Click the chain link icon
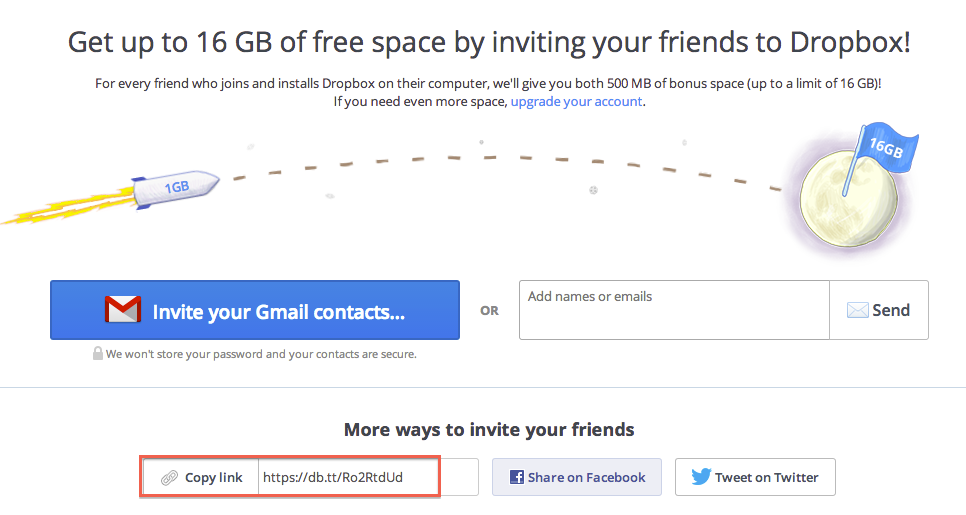 (x=169, y=477)
